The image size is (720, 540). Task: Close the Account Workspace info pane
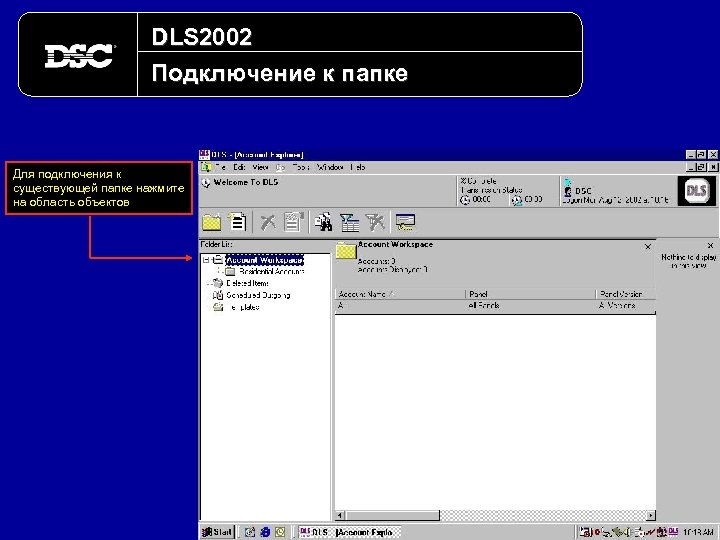point(648,247)
